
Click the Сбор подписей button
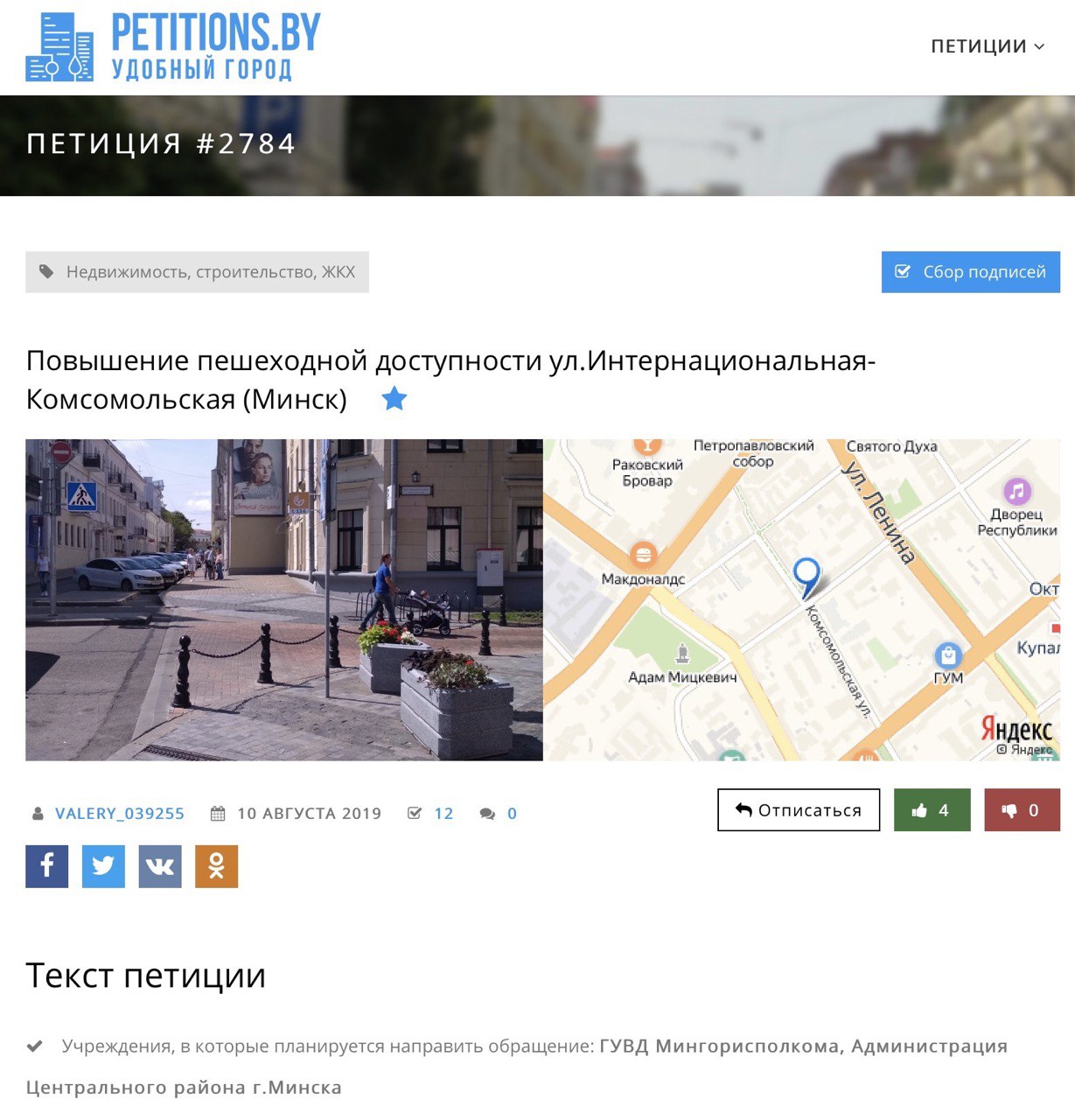tap(971, 272)
